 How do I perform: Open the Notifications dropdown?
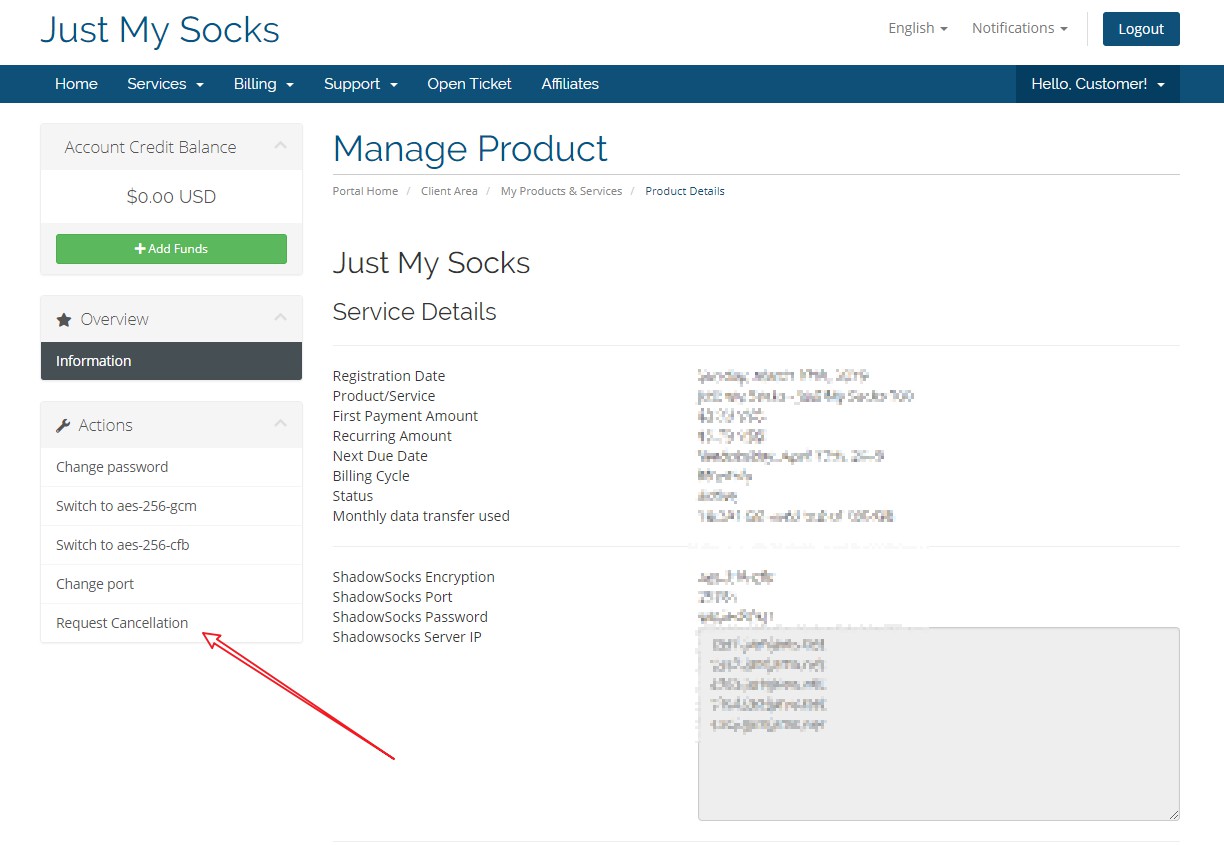1019,28
